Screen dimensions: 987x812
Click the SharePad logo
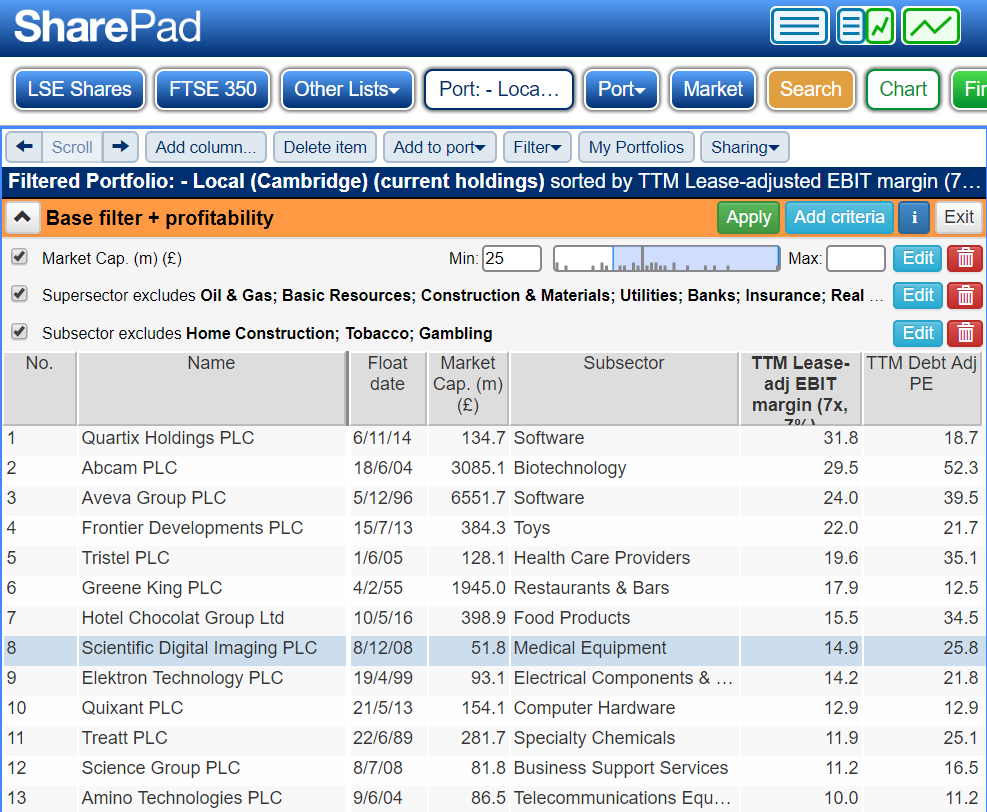[108, 27]
